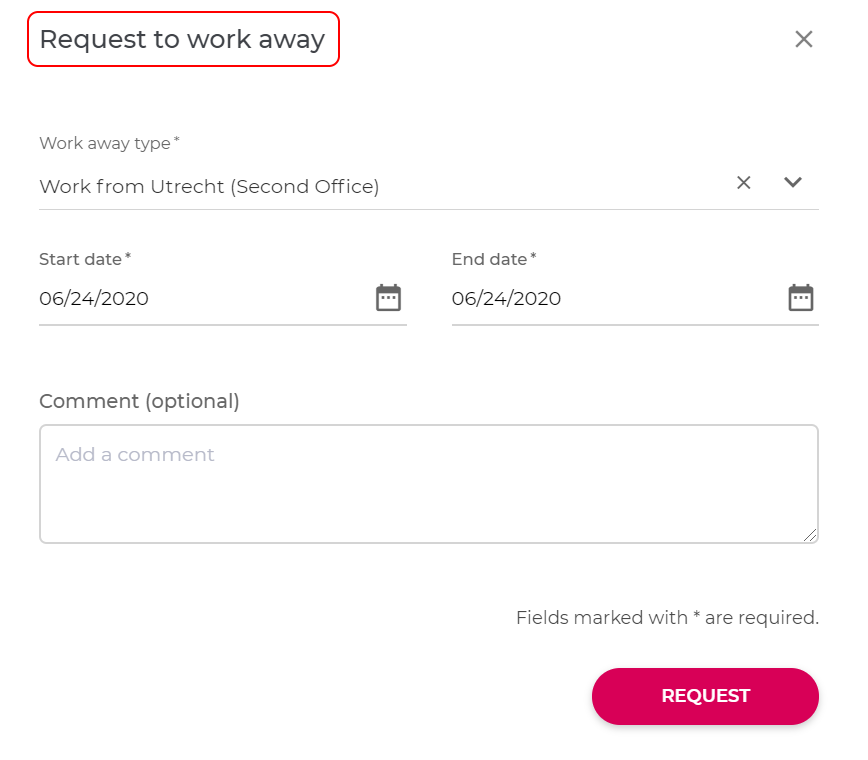Image resolution: width=868 pixels, height=760 pixels.
Task: Click the required fields note text
Action: tap(667, 617)
